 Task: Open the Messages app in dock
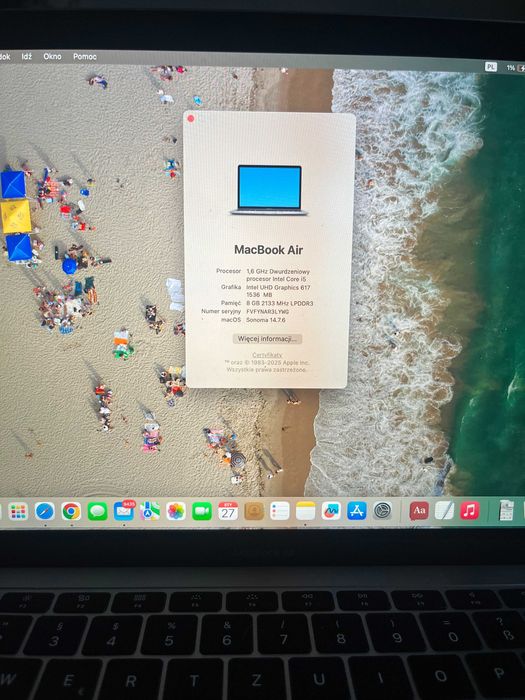[x=97, y=511]
